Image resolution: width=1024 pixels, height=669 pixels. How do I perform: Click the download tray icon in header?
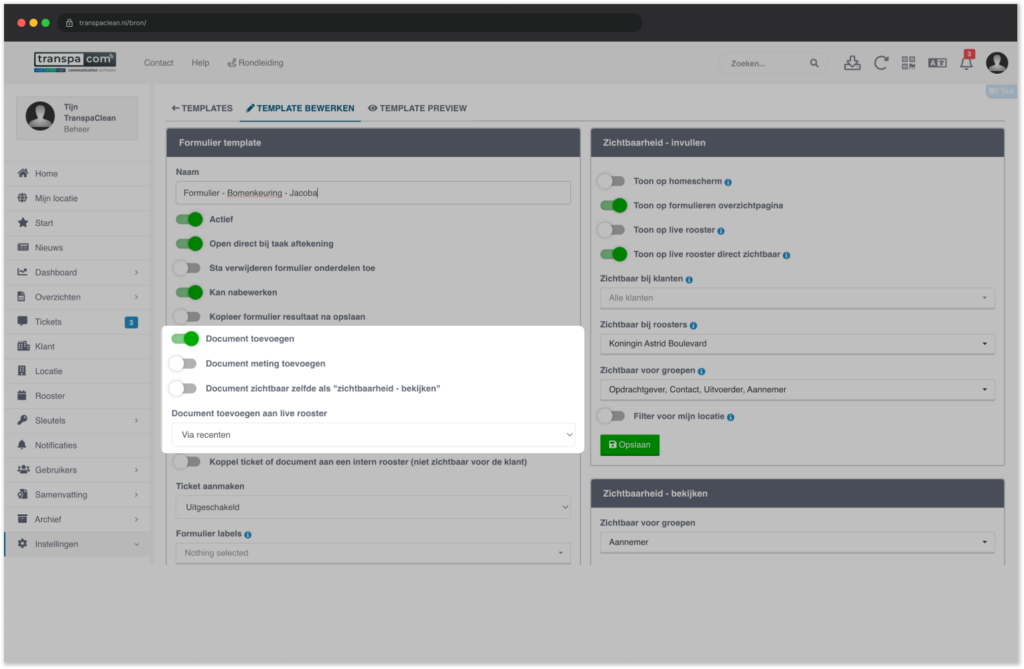click(852, 63)
